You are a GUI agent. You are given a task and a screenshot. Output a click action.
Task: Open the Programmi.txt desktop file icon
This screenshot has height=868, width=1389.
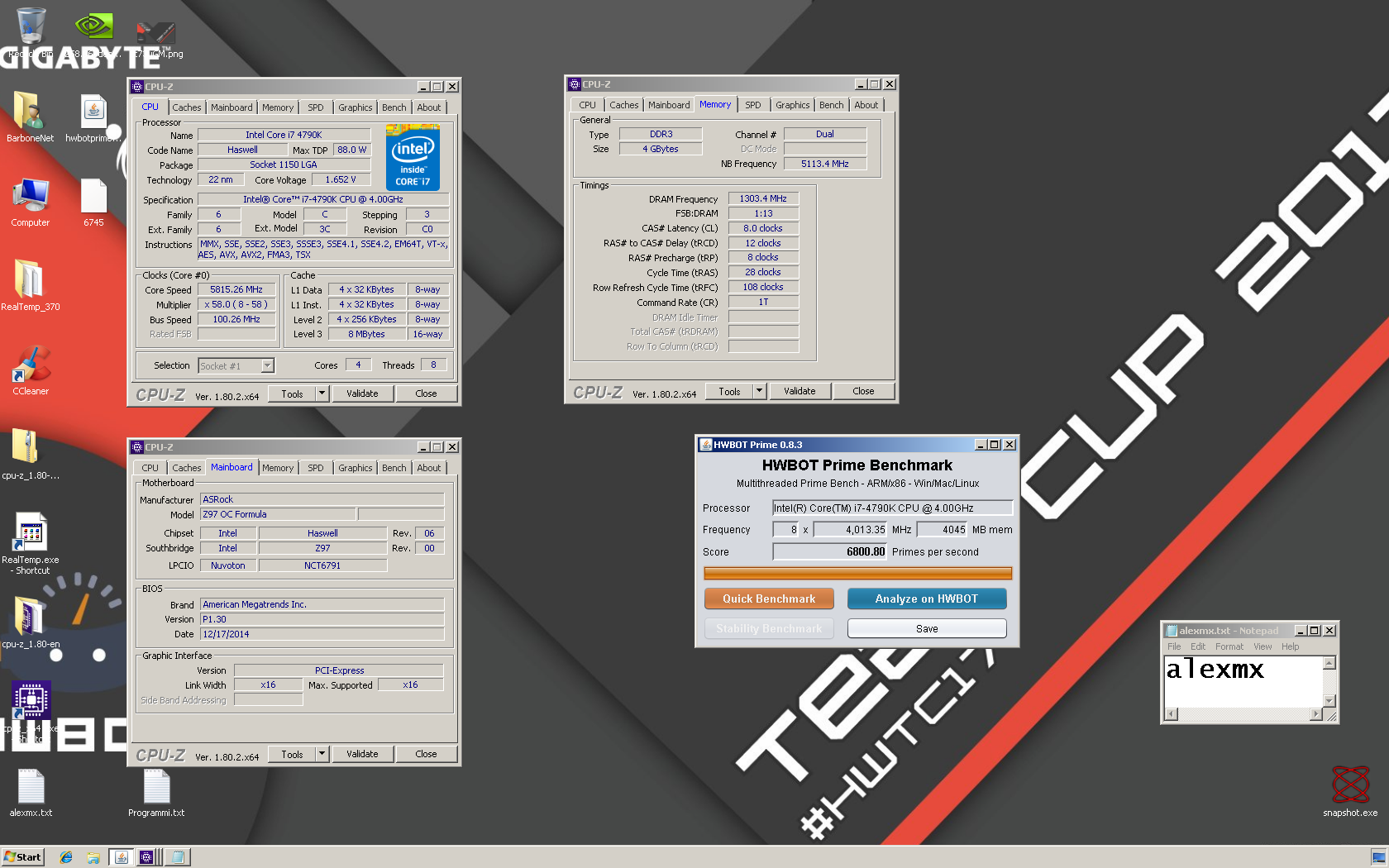coord(156,786)
